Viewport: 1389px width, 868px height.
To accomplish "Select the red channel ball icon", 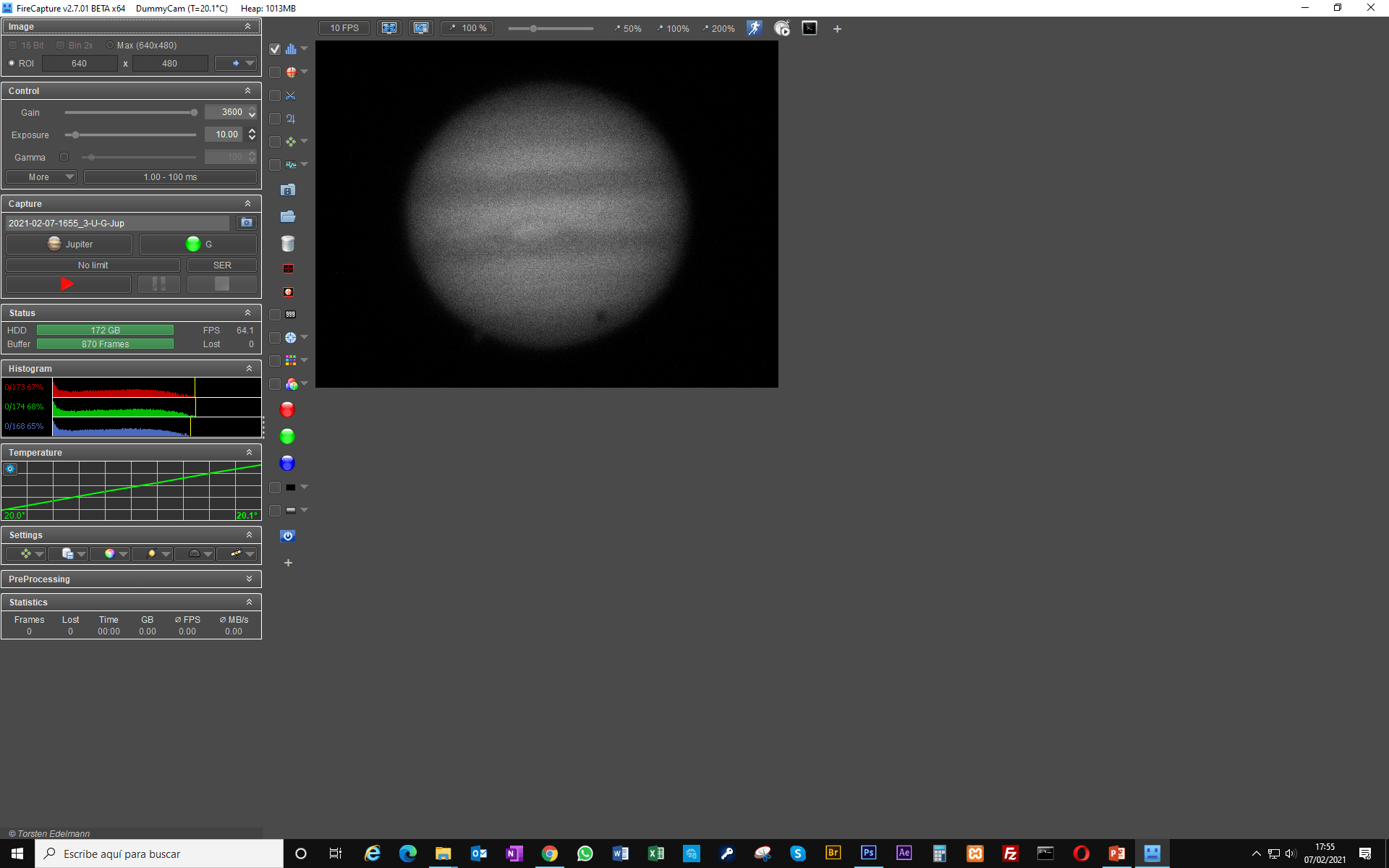I will pyautogui.click(x=287, y=410).
